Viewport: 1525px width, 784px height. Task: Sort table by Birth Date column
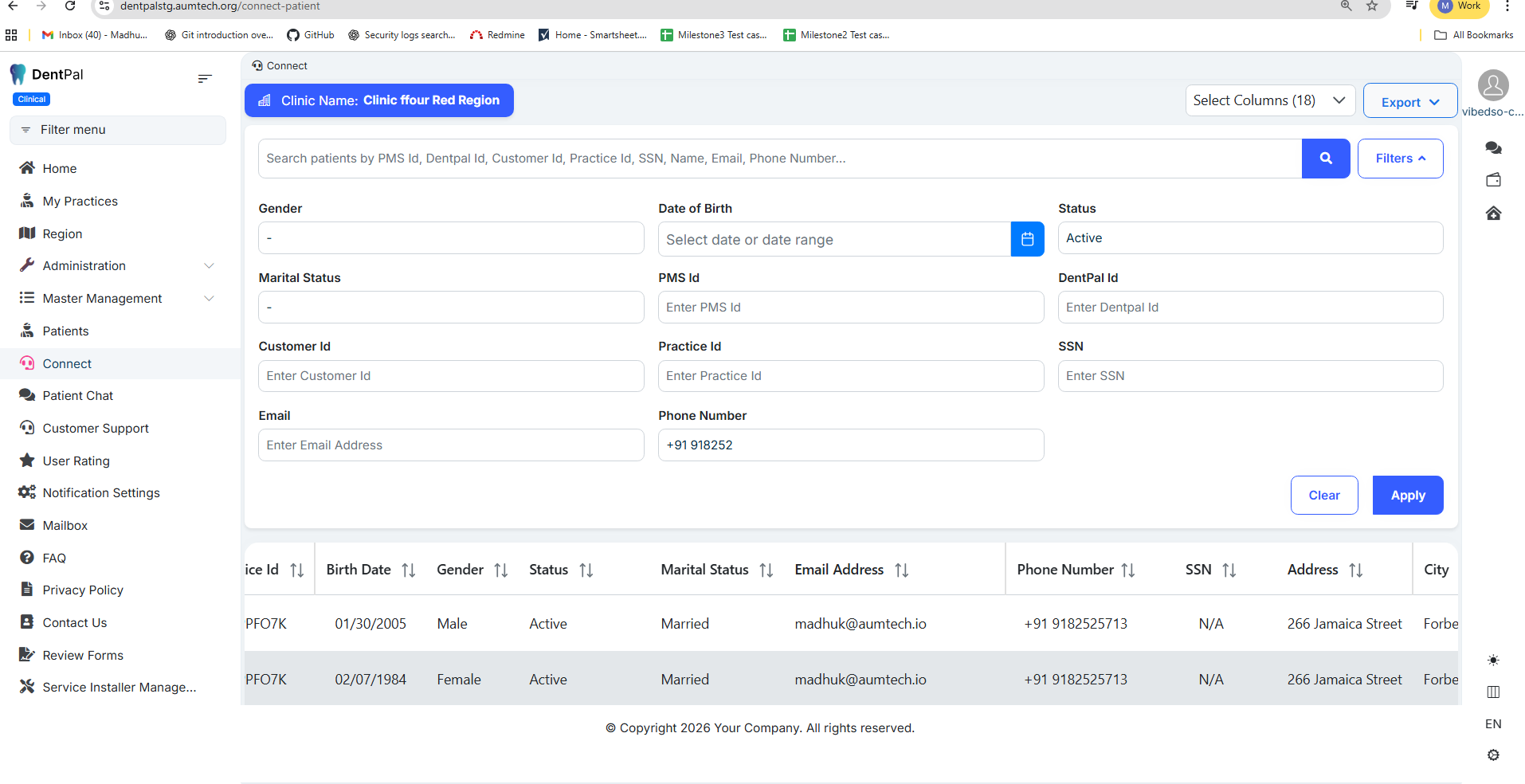click(408, 570)
